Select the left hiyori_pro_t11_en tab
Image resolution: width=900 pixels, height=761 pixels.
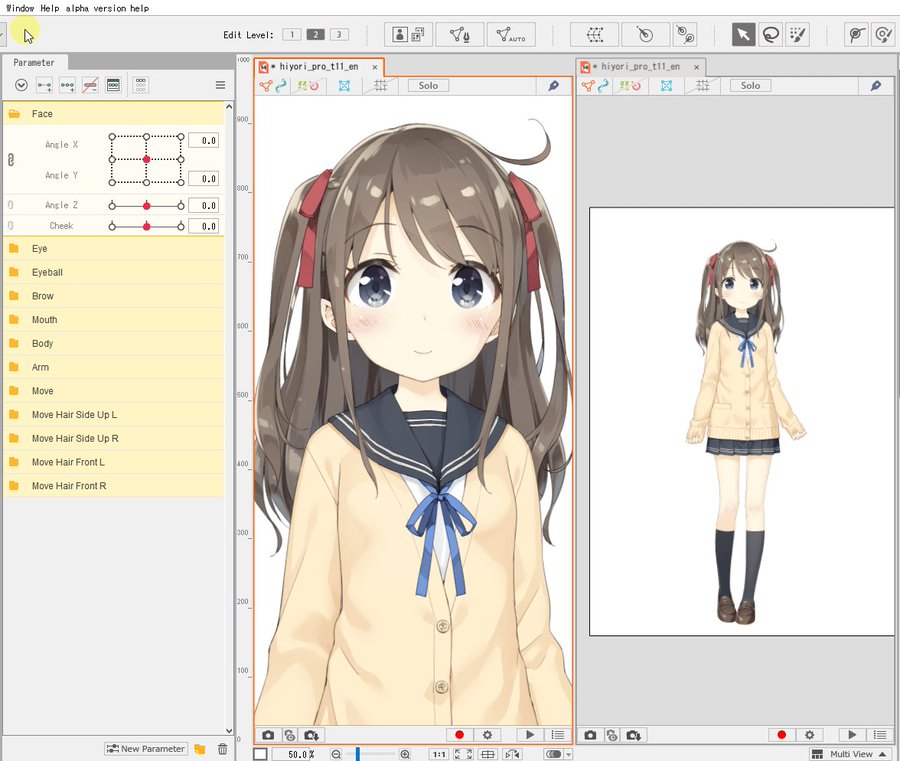pyautogui.click(x=319, y=67)
